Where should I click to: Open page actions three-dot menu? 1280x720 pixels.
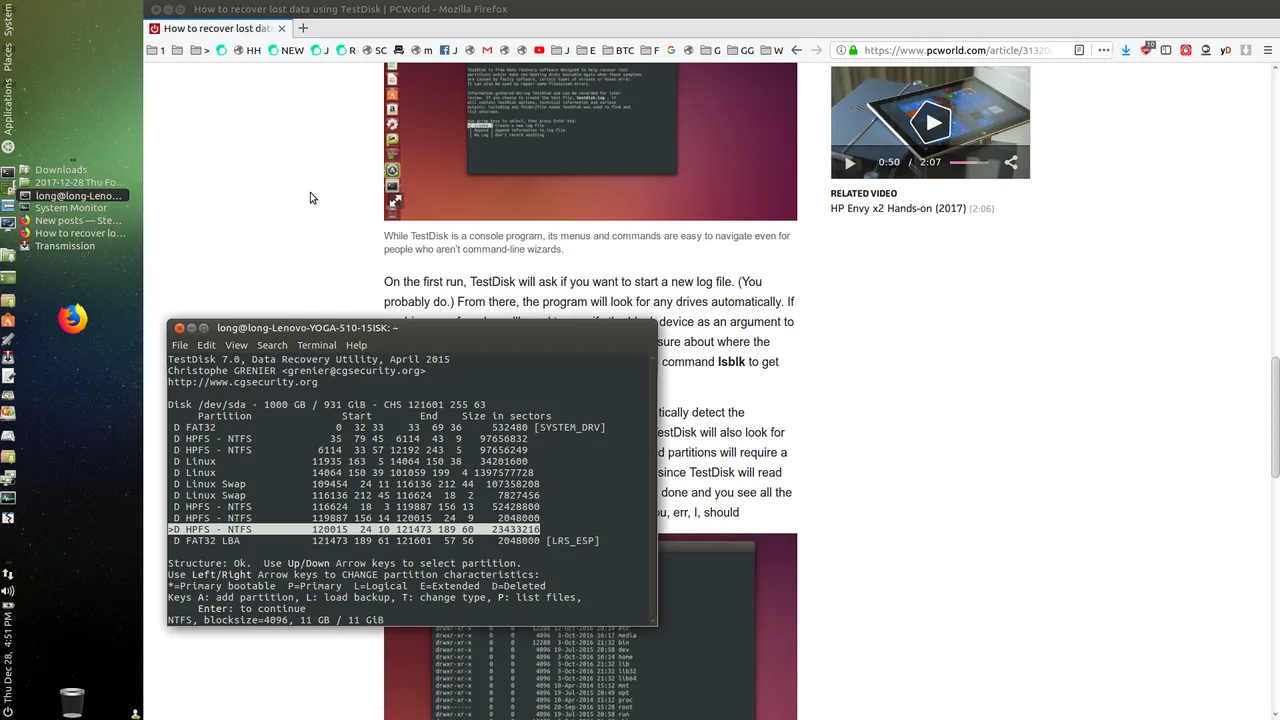1104,50
